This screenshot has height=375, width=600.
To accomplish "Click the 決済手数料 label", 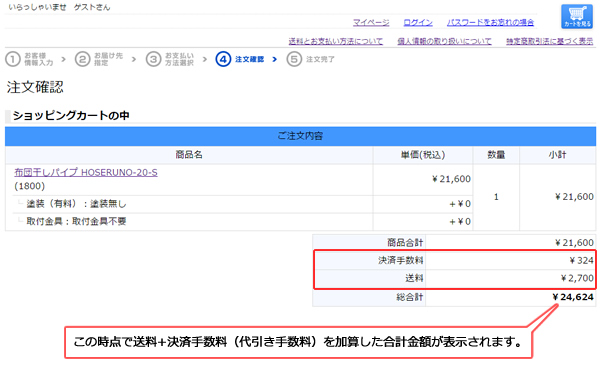I will 401,261.
